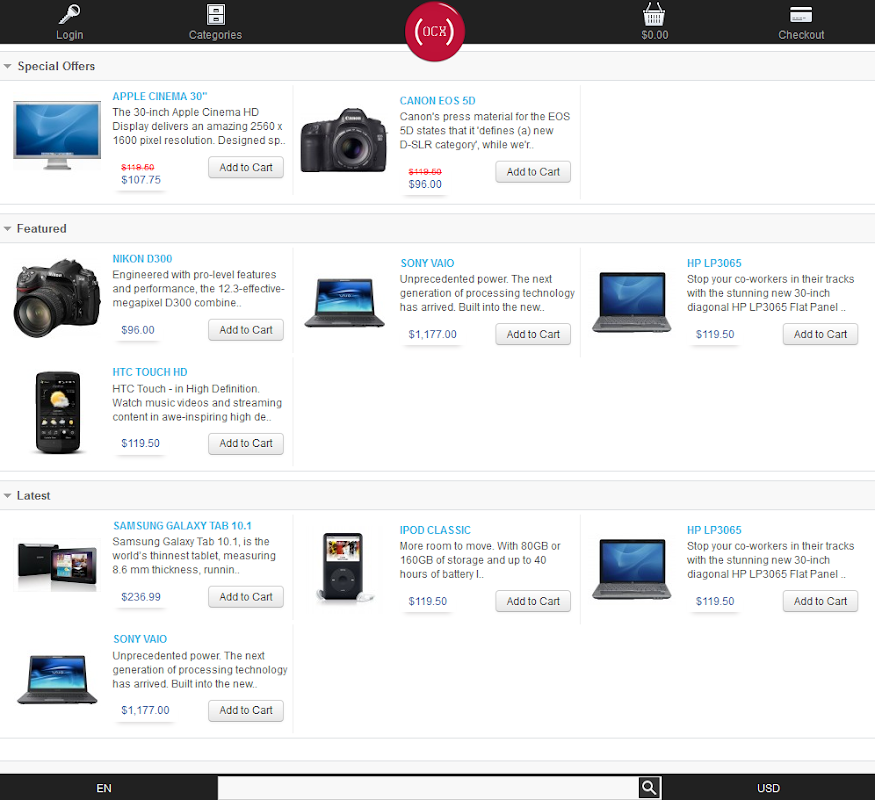This screenshot has height=800, width=875.
Task: Add Samsung Galaxy Tab 10.1 to cart
Action: click(246, 597)
